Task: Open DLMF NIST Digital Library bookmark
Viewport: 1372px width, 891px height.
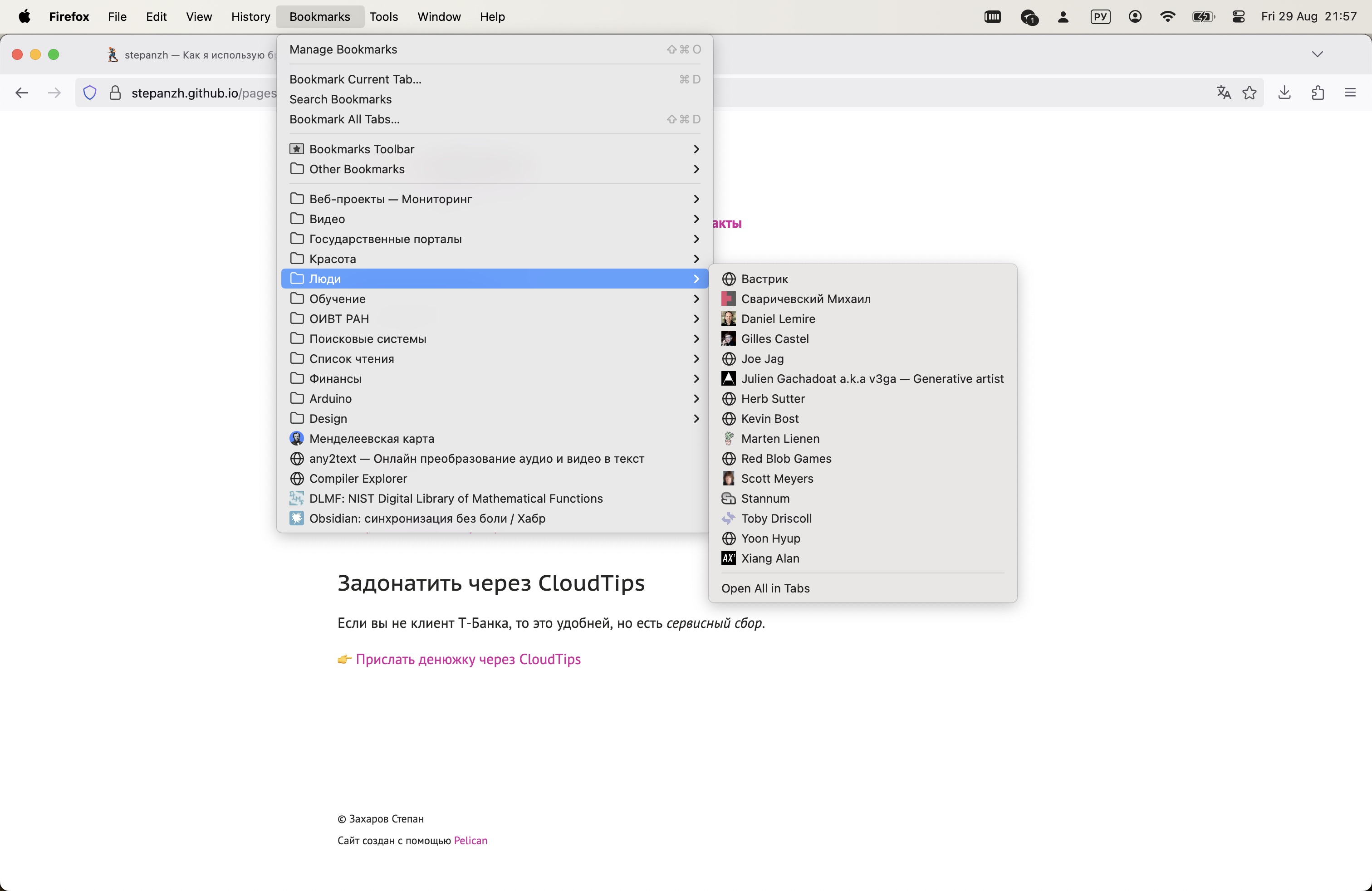Action: [495, 499]
